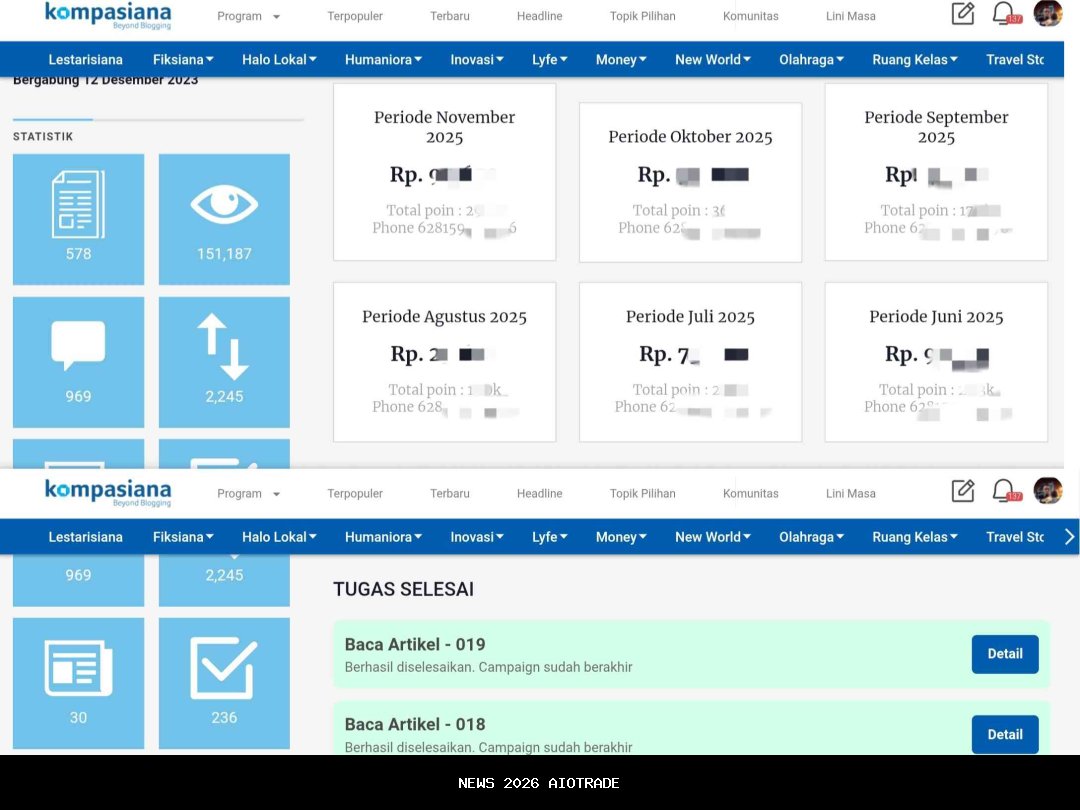Click Detail for Baca Artikel - 019
1080x810 pixels.
pos(1005,654)
